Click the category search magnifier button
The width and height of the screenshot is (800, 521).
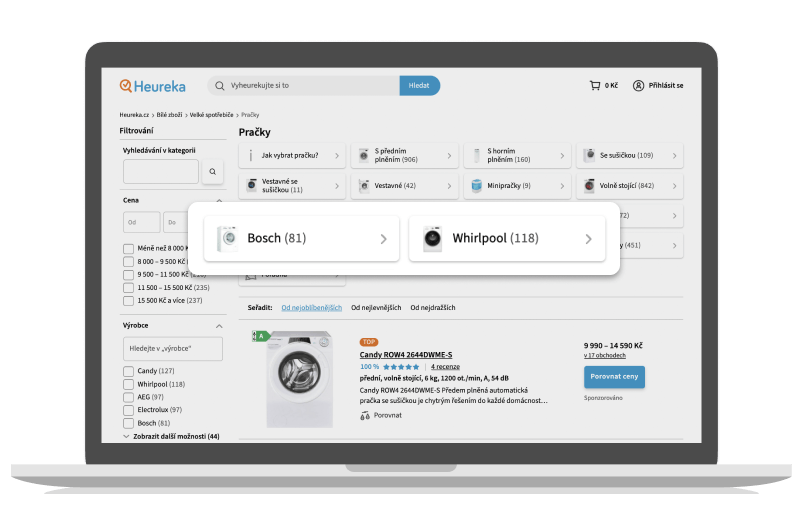pyautogui.click(x=212, y=172)
